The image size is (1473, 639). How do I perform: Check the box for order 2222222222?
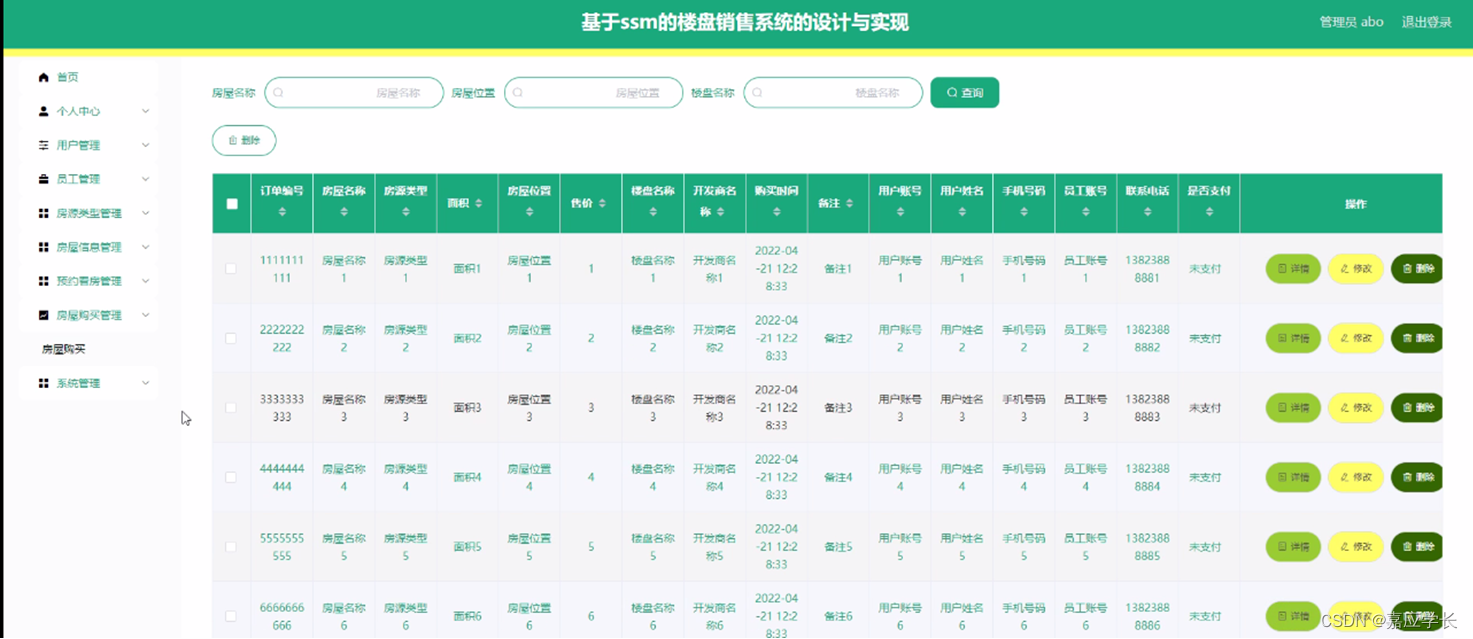pos(231,338)
